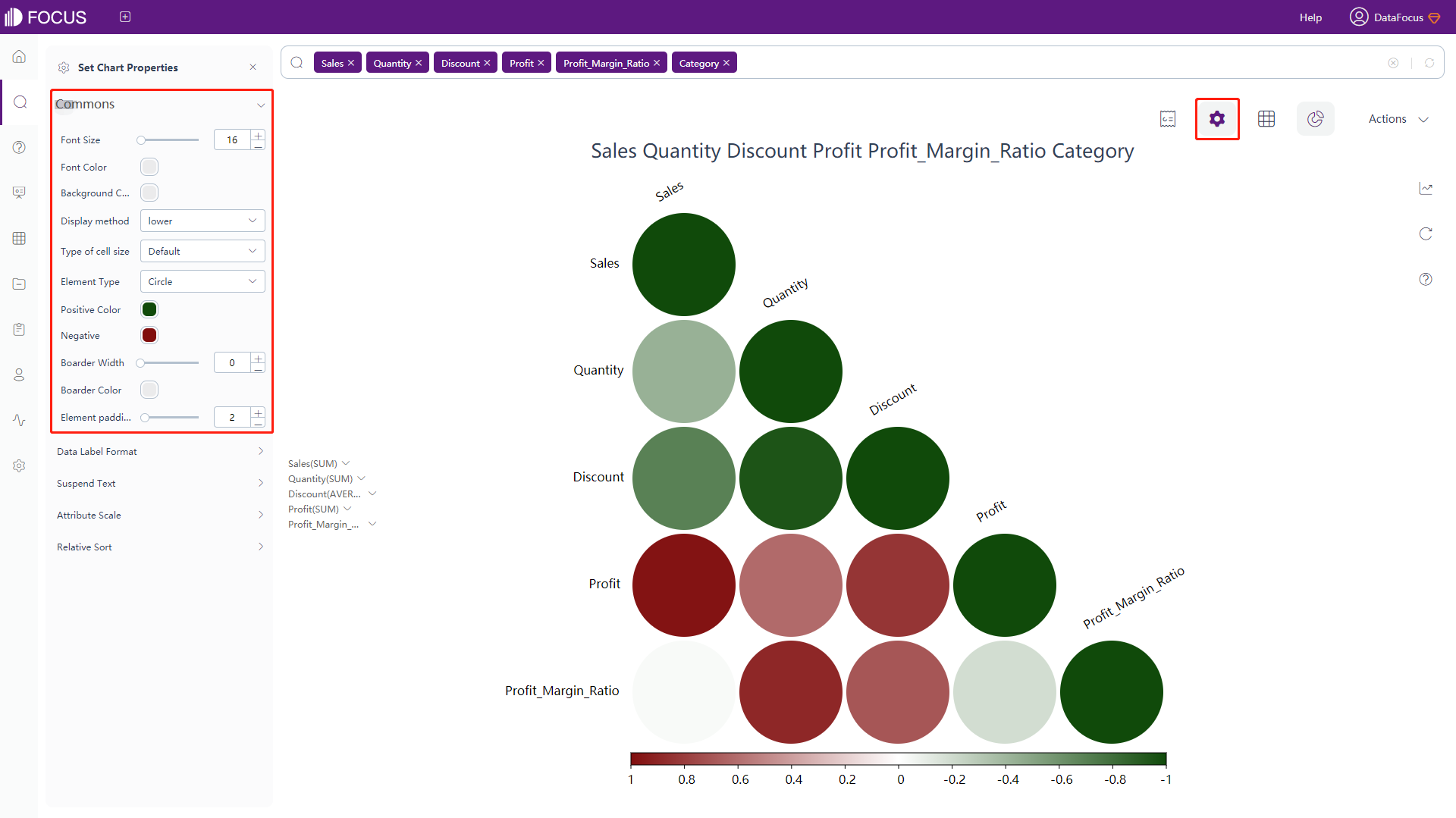The width and height of the screenshot is (1456, 818).
Task: Open the data label card icon
Action: click(x=1168, y=119)
